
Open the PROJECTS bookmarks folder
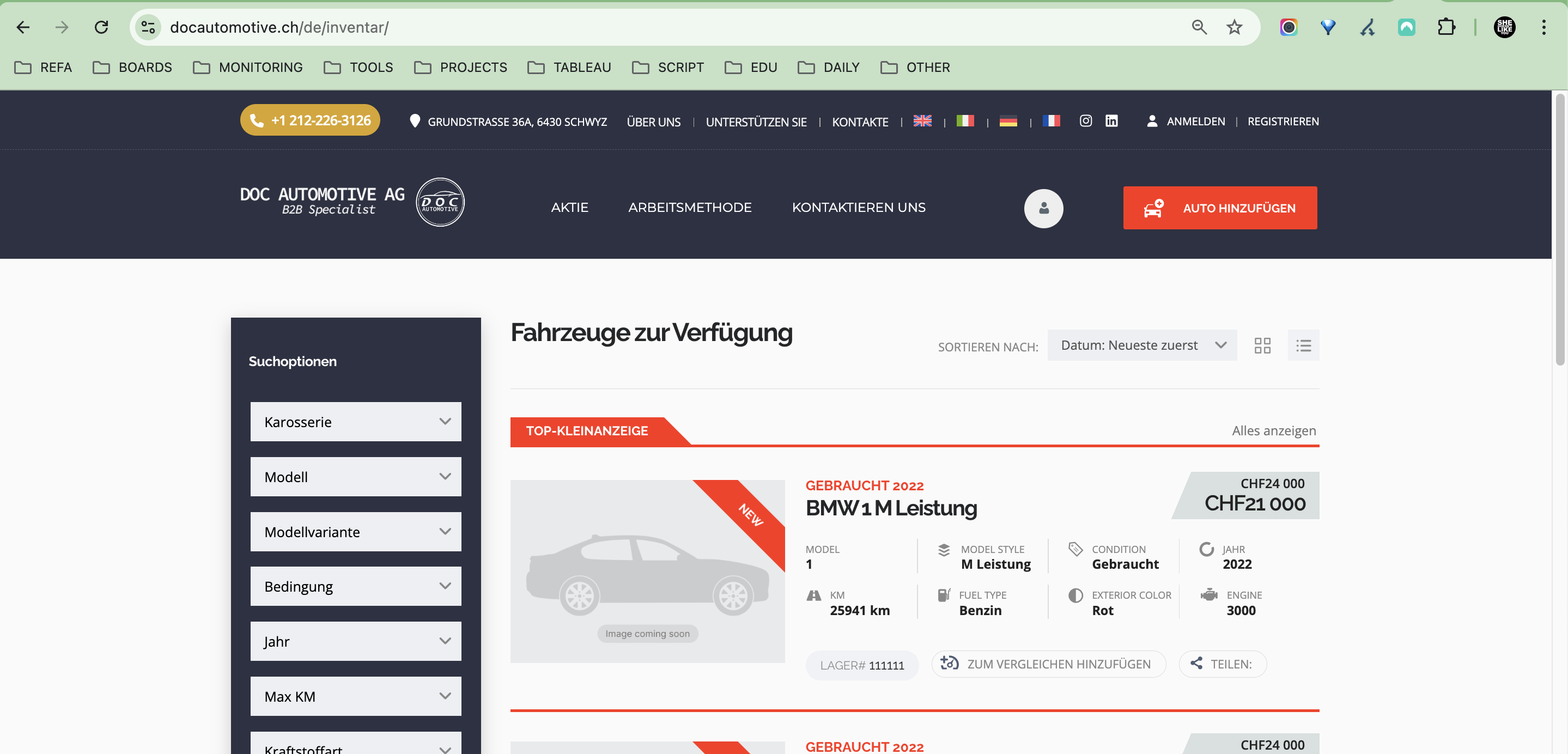point(461,68)
